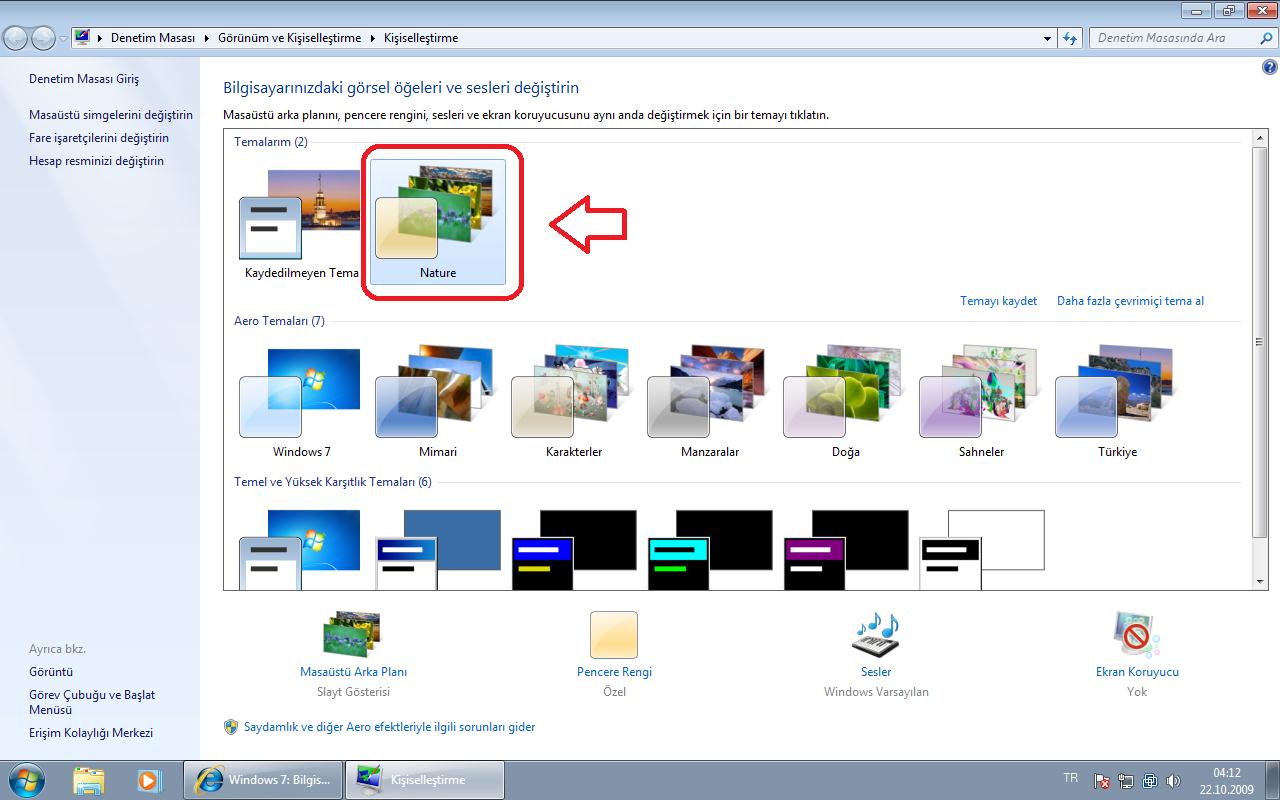This screenshot has height=800, width=1280.
Task: Open Windows Media Player from taskbar
Action: 149,779
